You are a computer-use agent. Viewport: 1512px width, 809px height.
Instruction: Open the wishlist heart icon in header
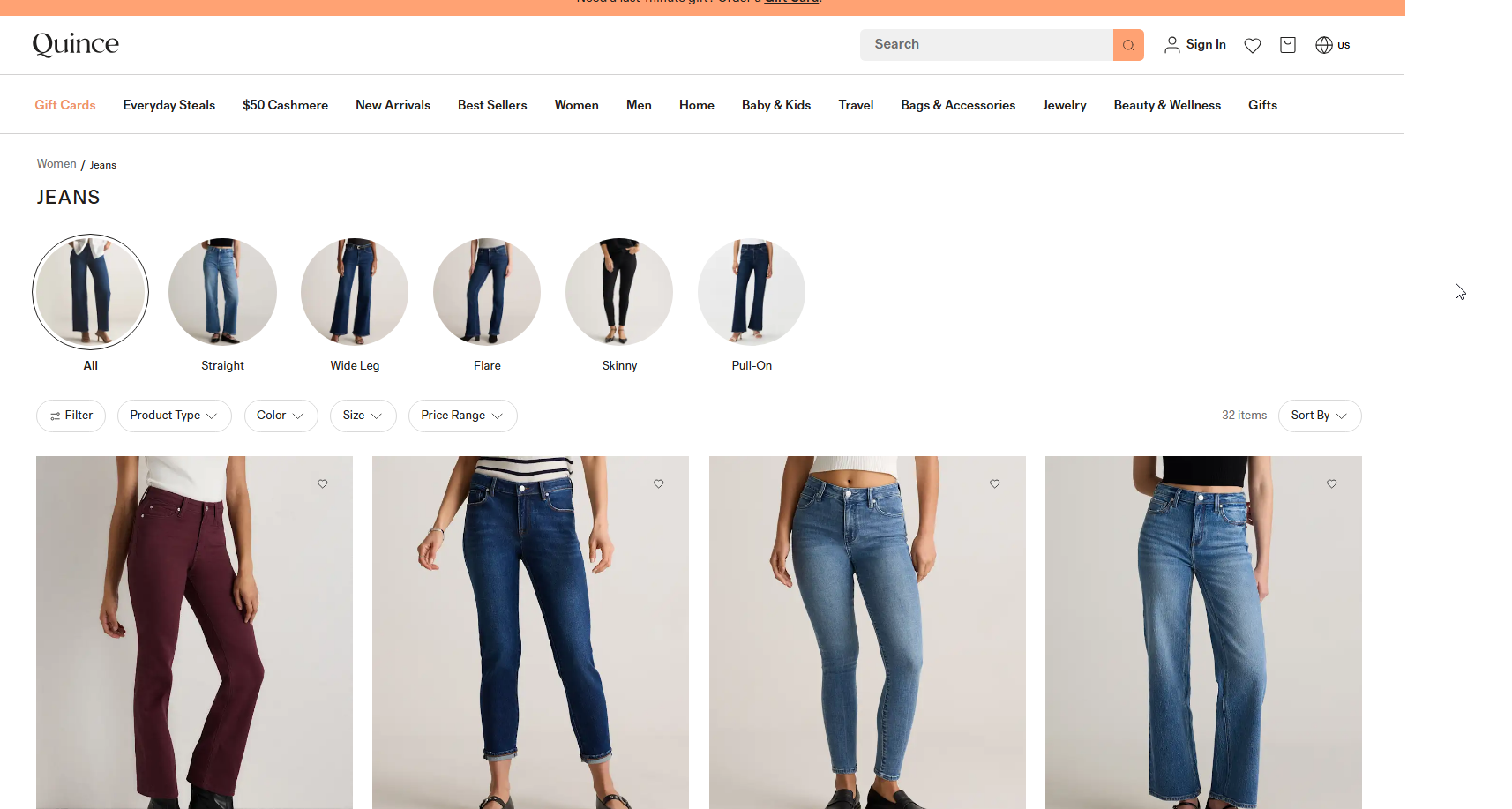(x=1253, y=45)
